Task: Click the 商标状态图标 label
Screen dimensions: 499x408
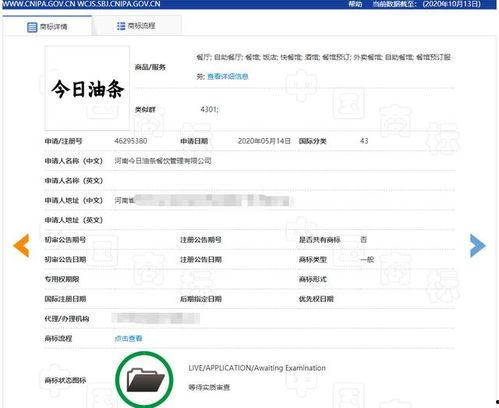Action: tap(65, 380)
